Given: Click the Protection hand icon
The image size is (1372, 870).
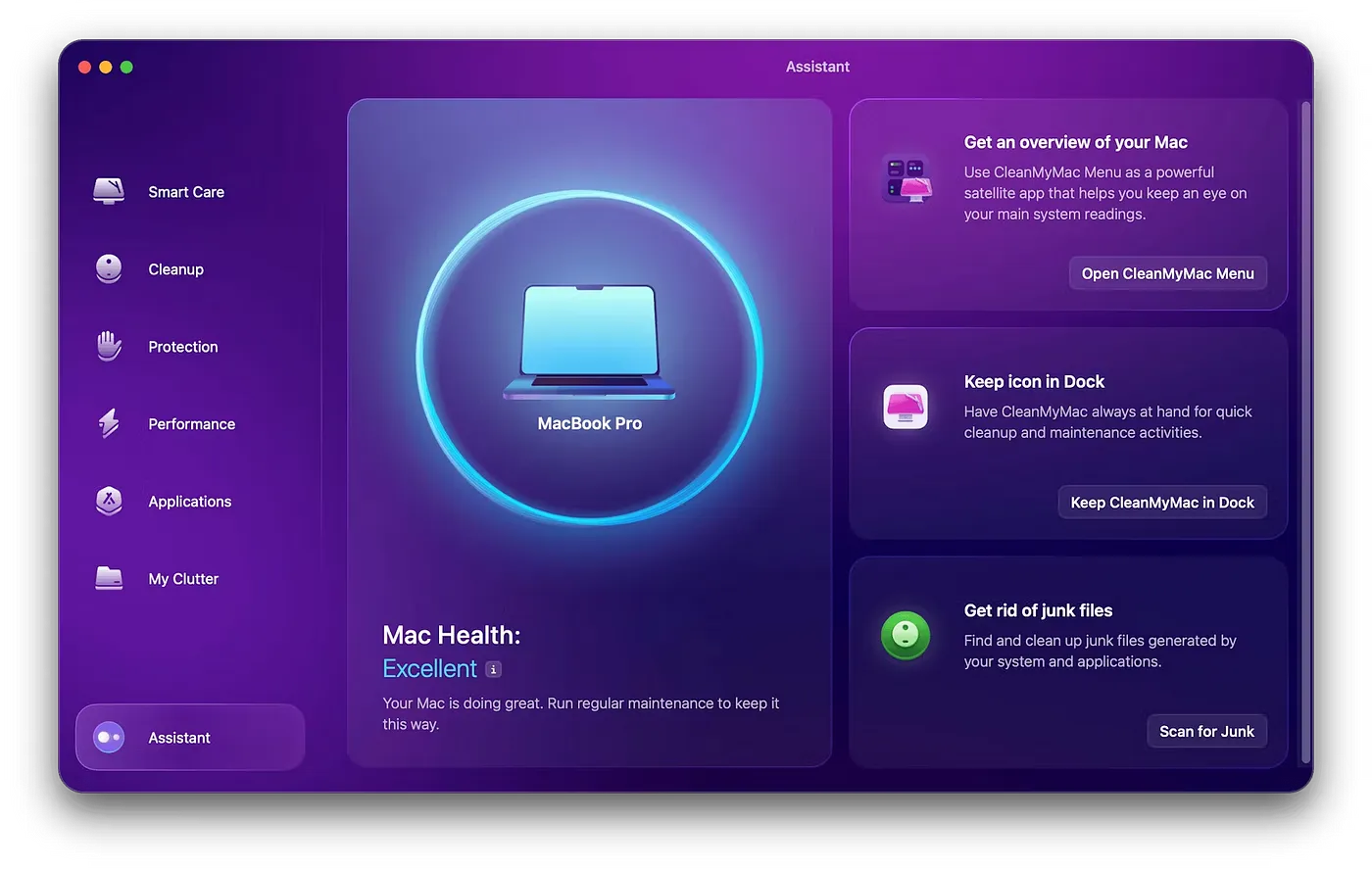Looking at the screenshot, I should pos(109,346).
